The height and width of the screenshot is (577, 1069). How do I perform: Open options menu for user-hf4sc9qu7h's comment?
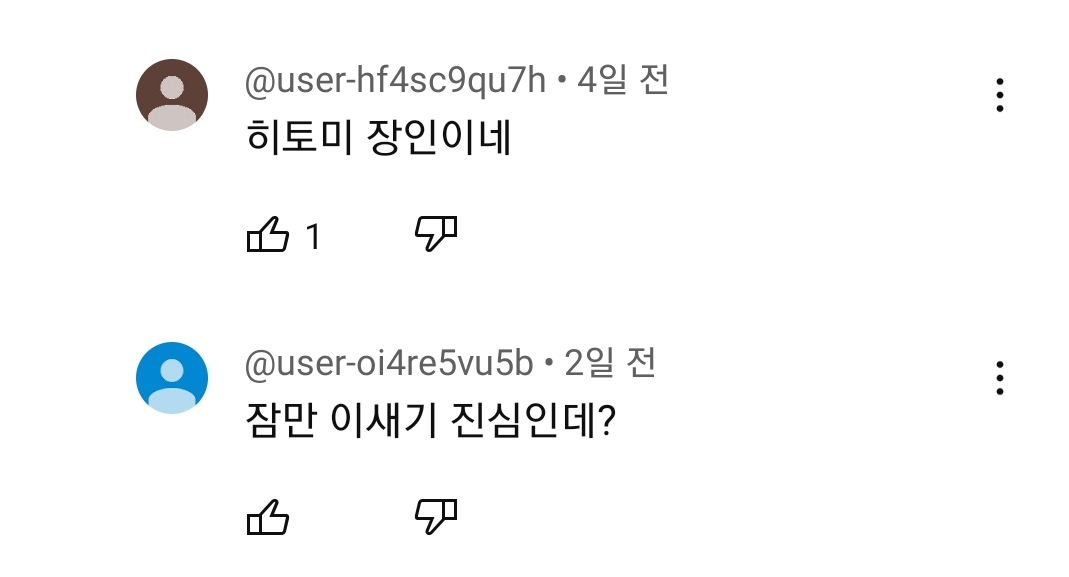[999, 95]
